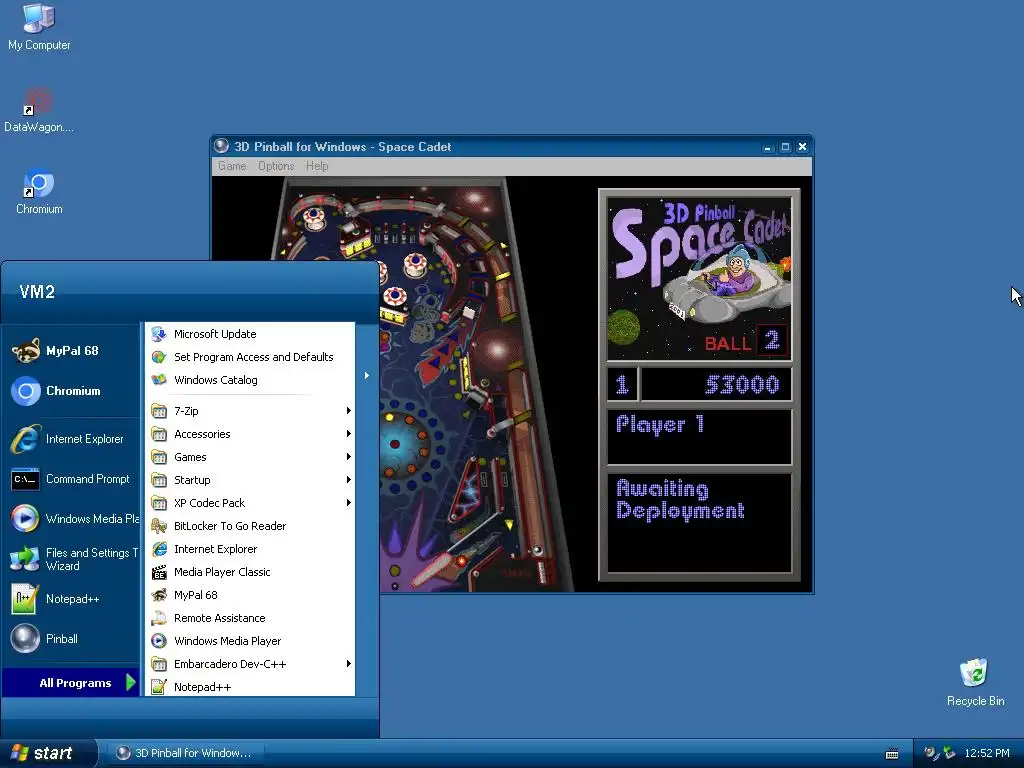This screenshot has width=1024, height=768.
Task: Launch Pinball from the start menu
Action: (72, 639)
